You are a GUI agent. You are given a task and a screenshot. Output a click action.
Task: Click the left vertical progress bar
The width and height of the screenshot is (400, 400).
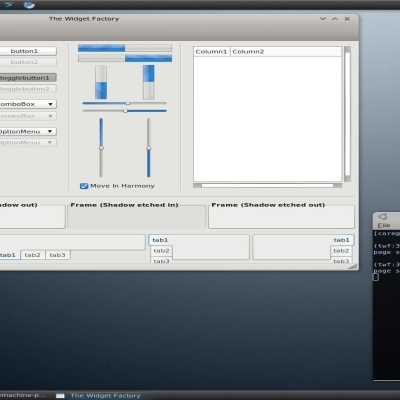pyautogui.click(x=101, y=82)
